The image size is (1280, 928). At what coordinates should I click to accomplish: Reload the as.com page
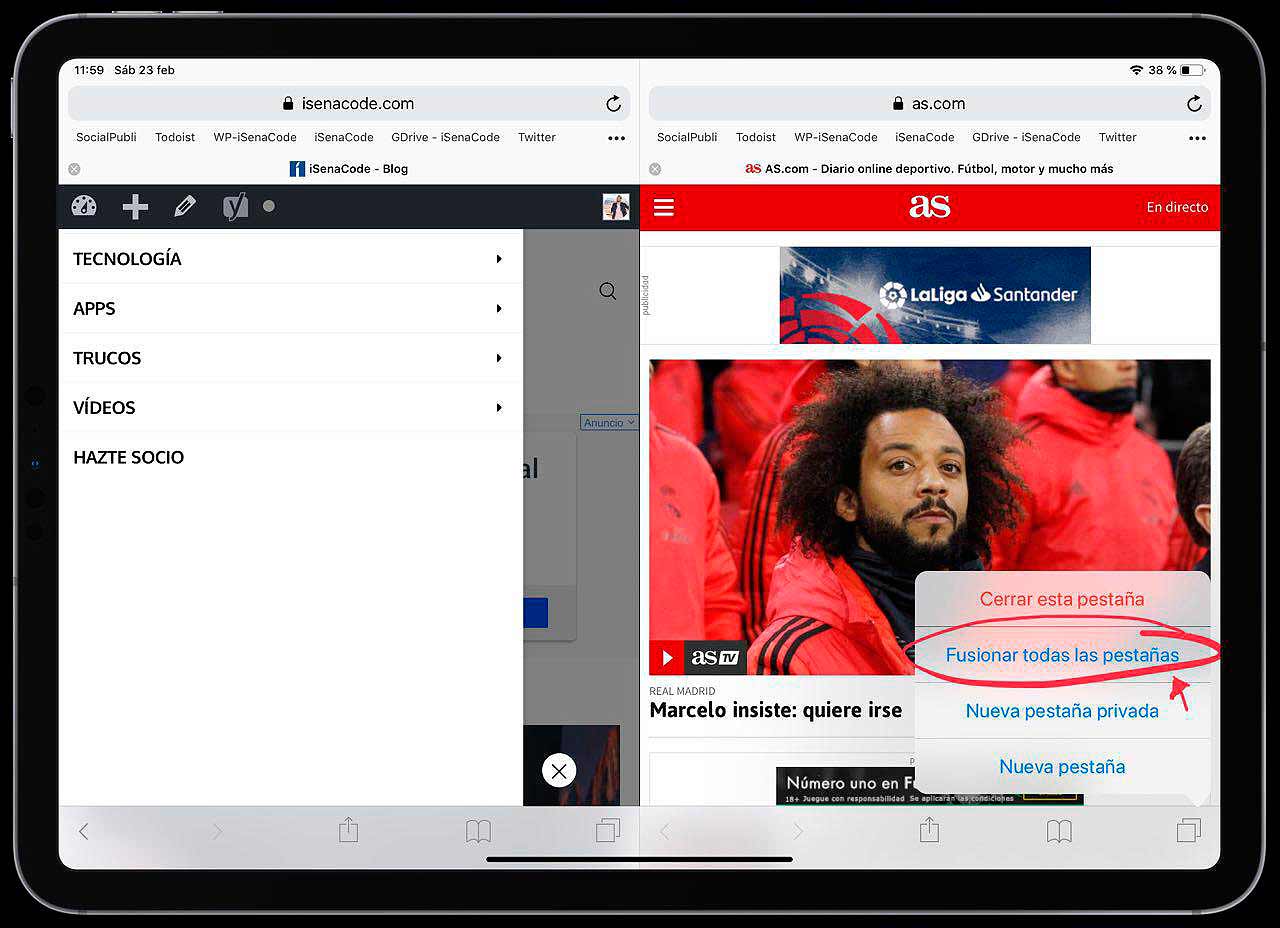[1194, 103]
